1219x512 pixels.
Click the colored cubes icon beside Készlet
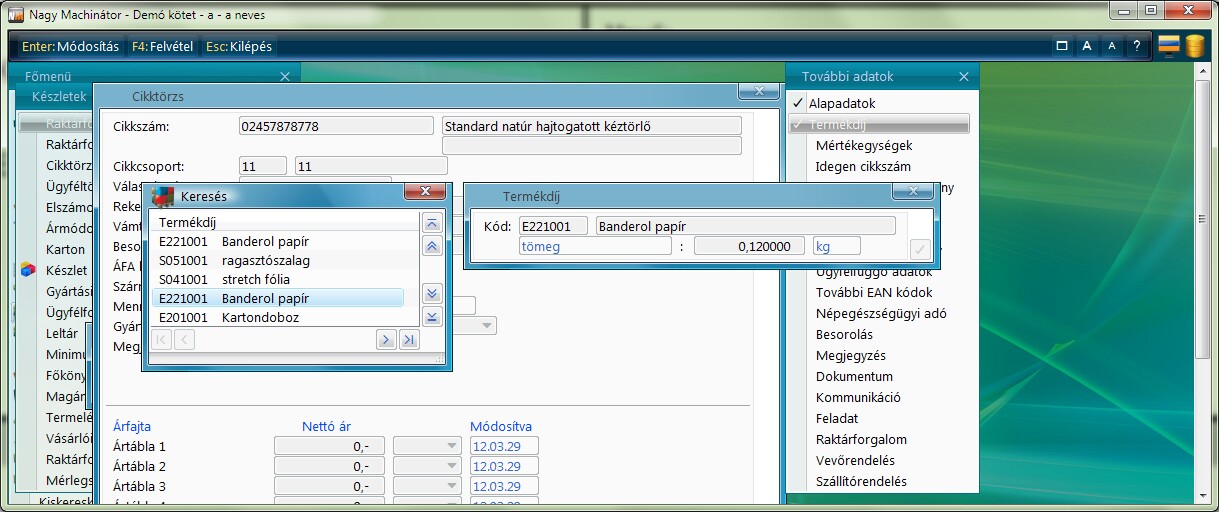pos(28,270)
